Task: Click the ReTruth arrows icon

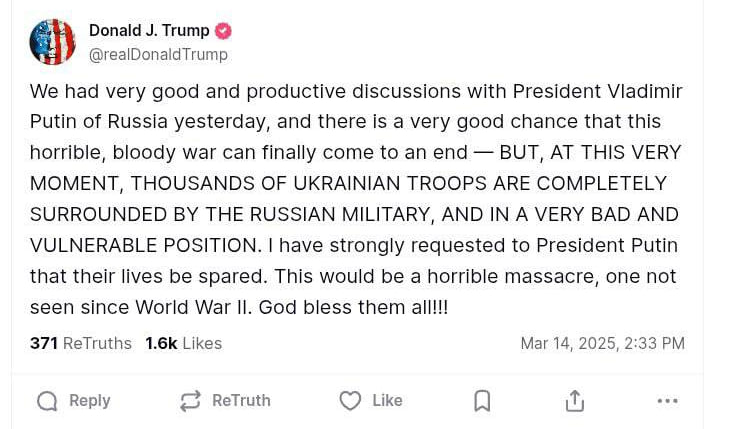Action: pos(190,401)
